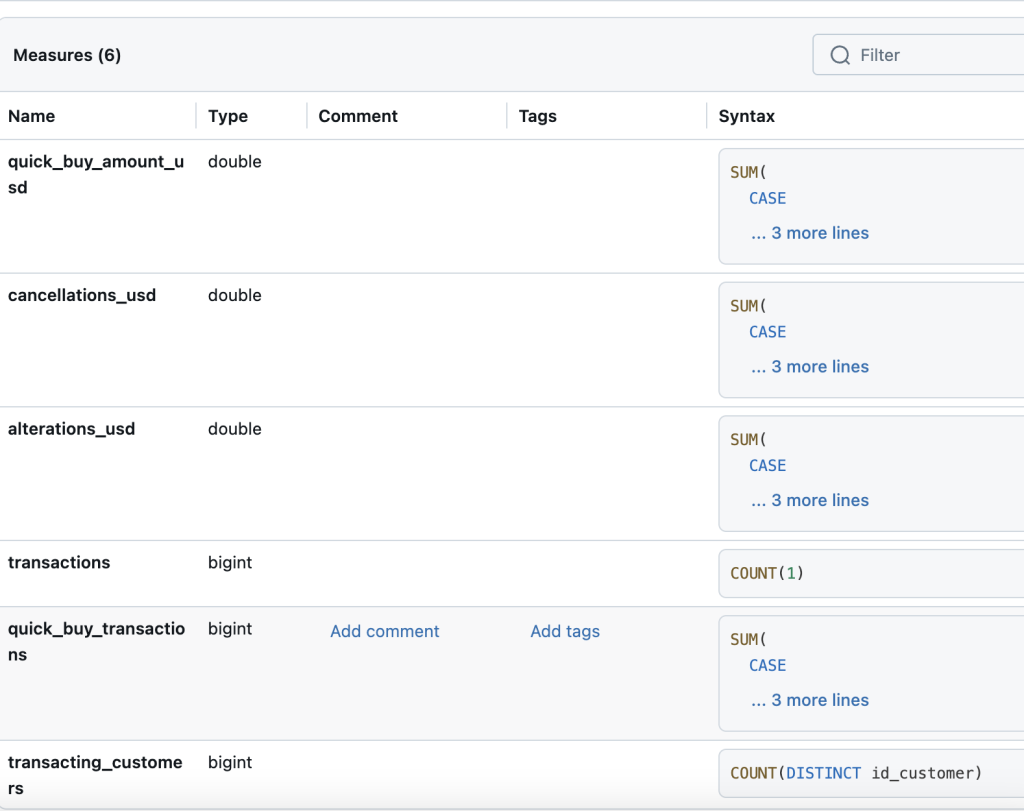Expand the quick_buy_amount_usd syntax showing 3 more lines
This screenshot has height=811, width=1024.
(x=809, y=232)
